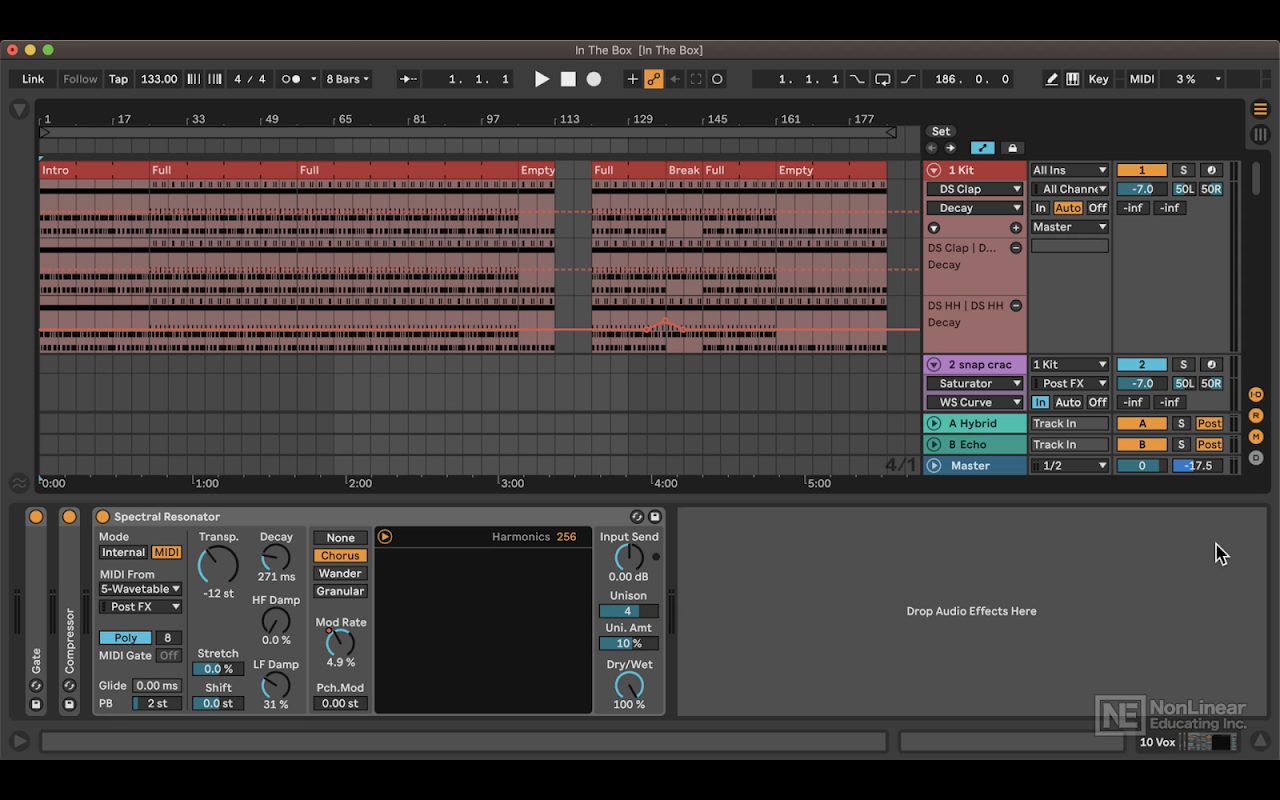Click the Follow Playback arrow next to position
Image resolution: width=1280 pixels, height=800 pixels.
coord(408,79)
